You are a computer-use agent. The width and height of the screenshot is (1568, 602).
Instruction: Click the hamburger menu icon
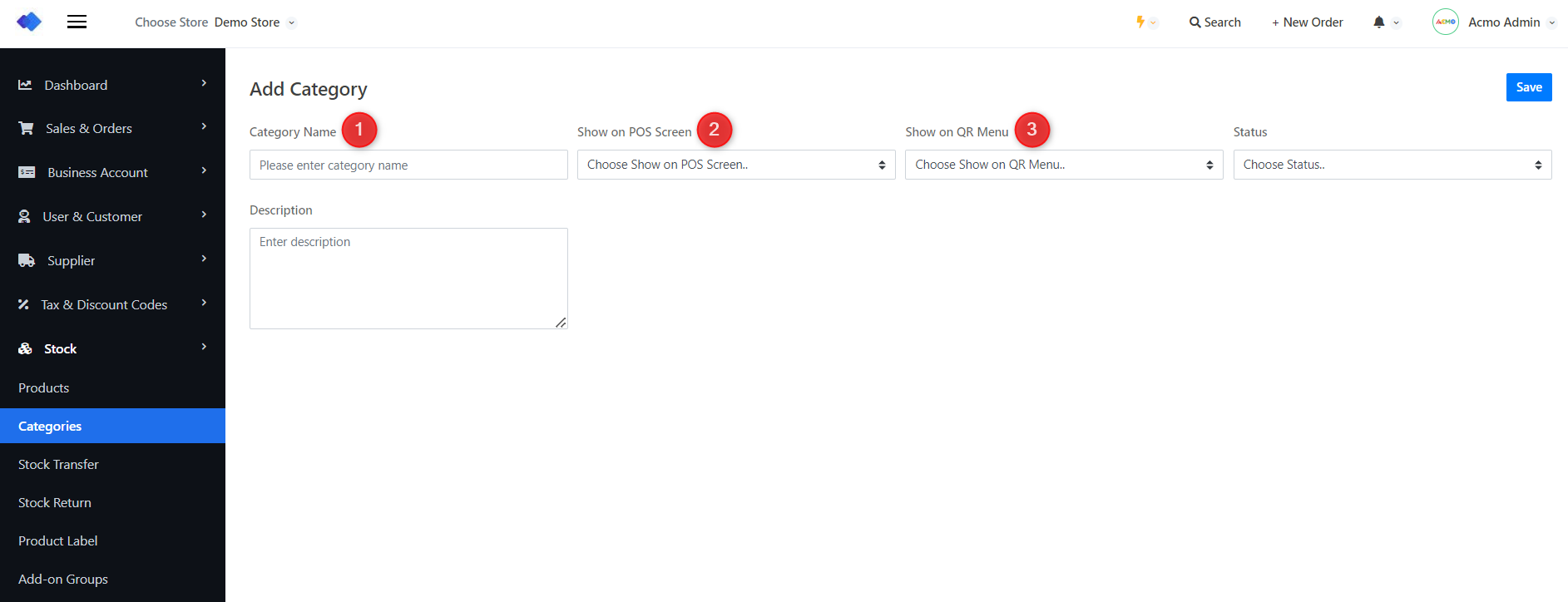click(x=77, y=22)
